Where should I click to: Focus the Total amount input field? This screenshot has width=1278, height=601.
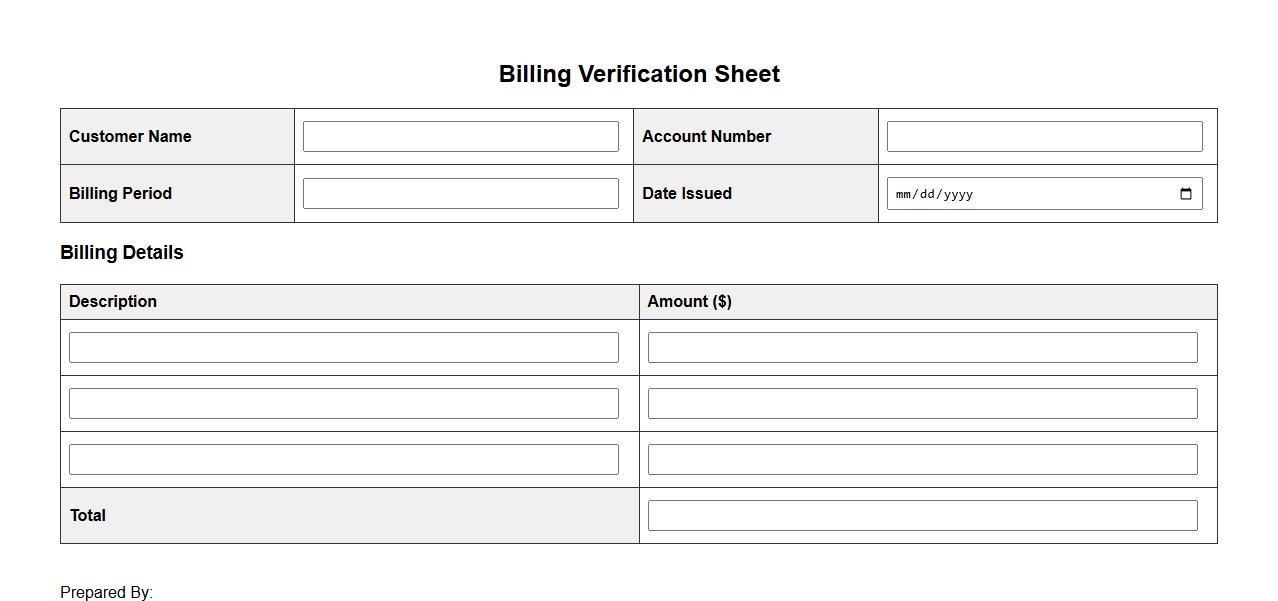tap(922, 516)
